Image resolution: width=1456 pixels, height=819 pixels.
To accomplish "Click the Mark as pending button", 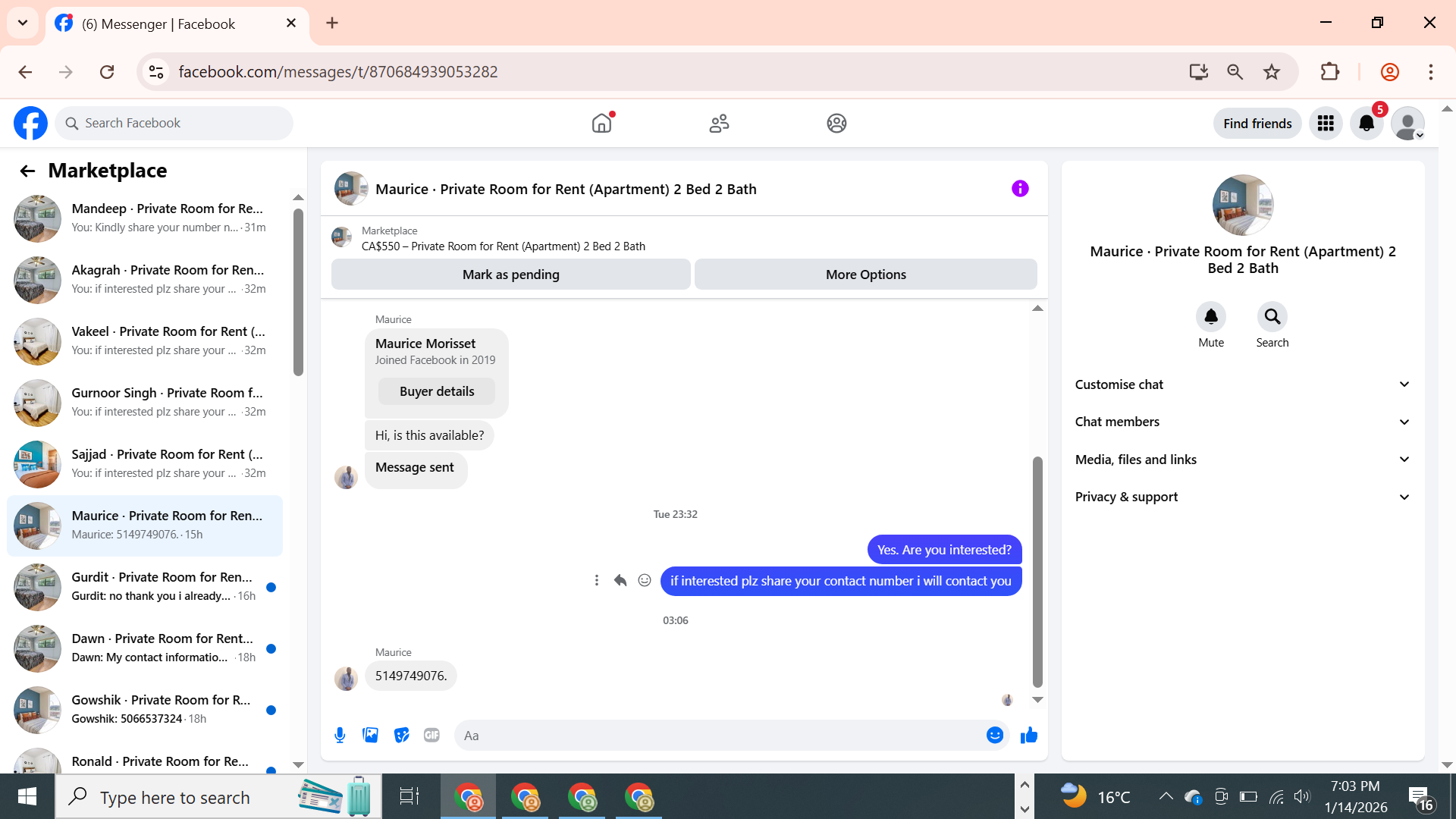I will [x=510, y=275].
